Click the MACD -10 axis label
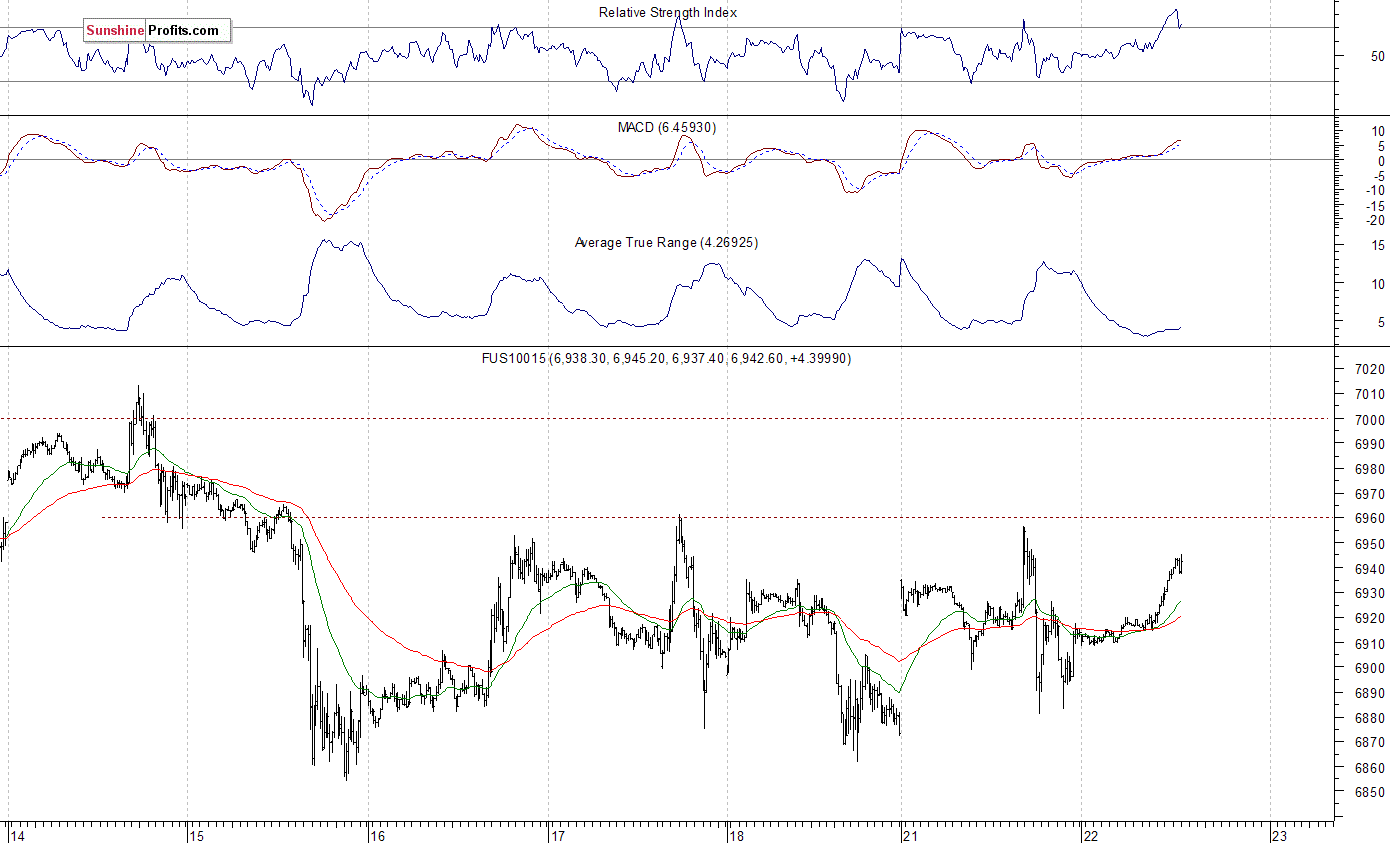This screenshot has width=1390, height=843. tap(1374, 191)
